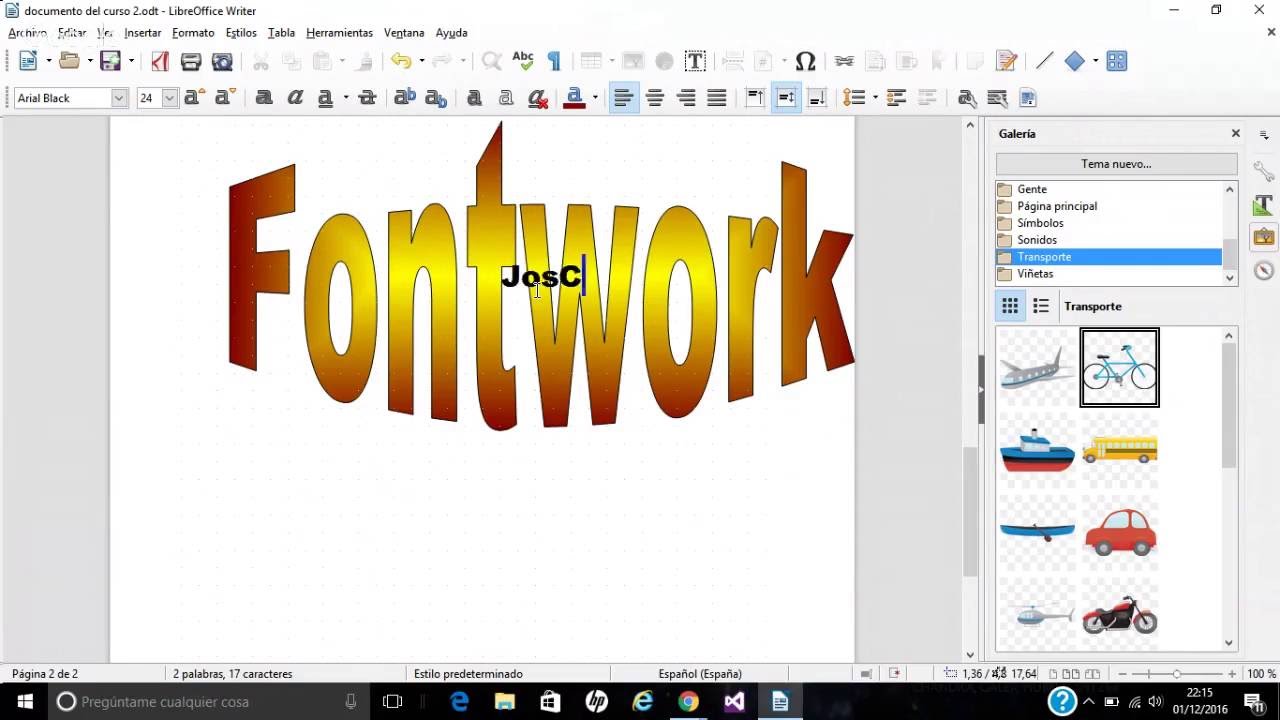Open the Tabla menu
The width and height of the screenshot is (1280, 720).
click(x=281, y=33)
